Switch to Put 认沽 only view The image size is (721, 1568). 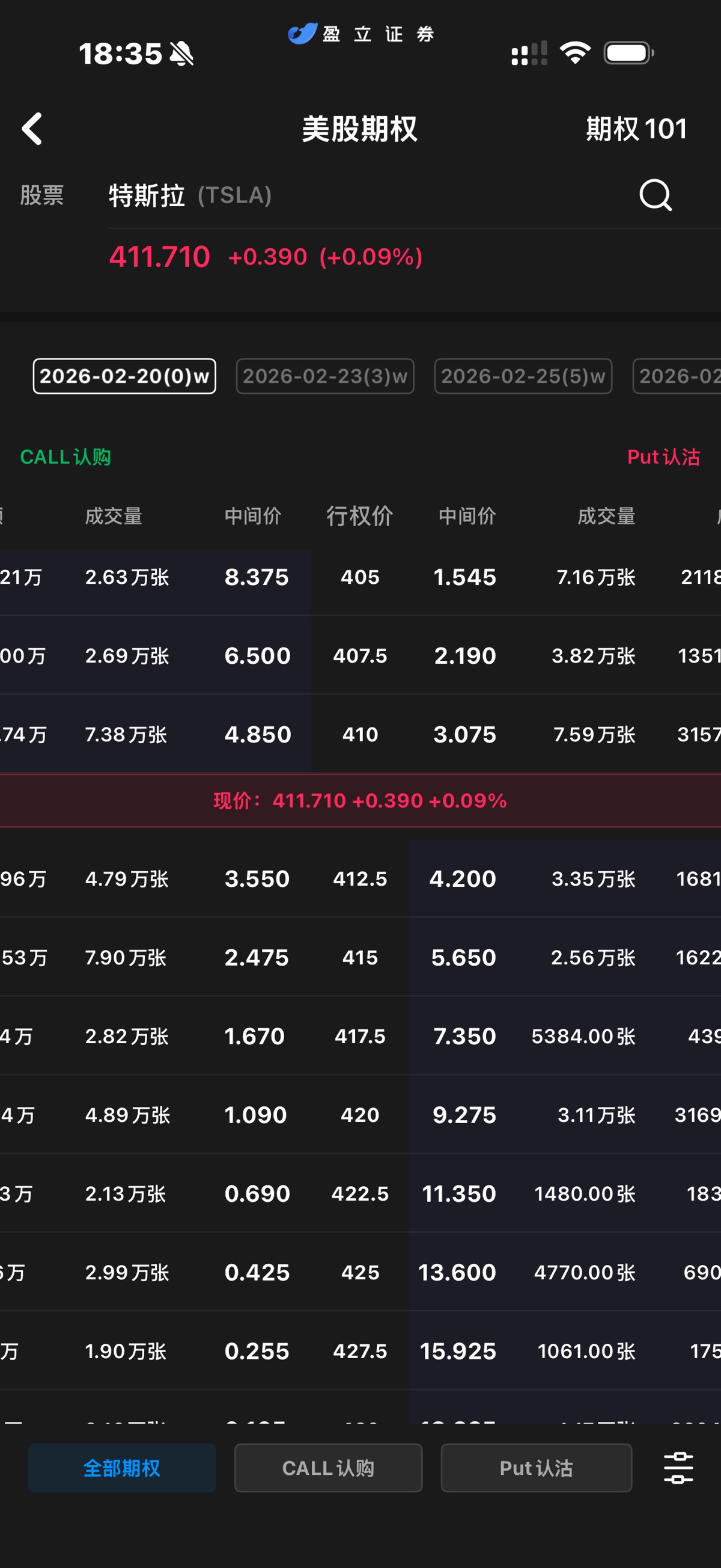pos(536,1468)
